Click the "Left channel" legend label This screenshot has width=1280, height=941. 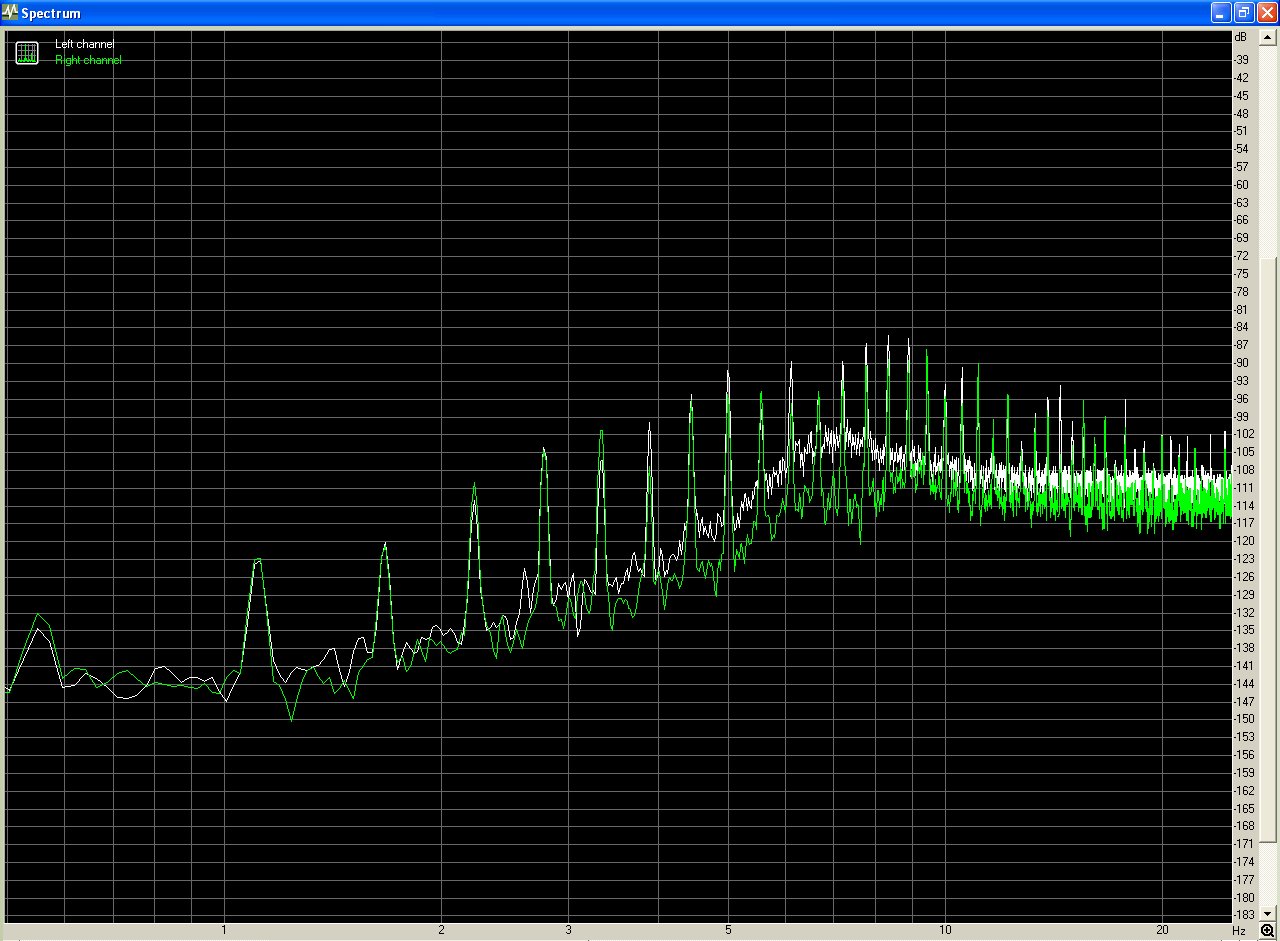coord(84,44)
